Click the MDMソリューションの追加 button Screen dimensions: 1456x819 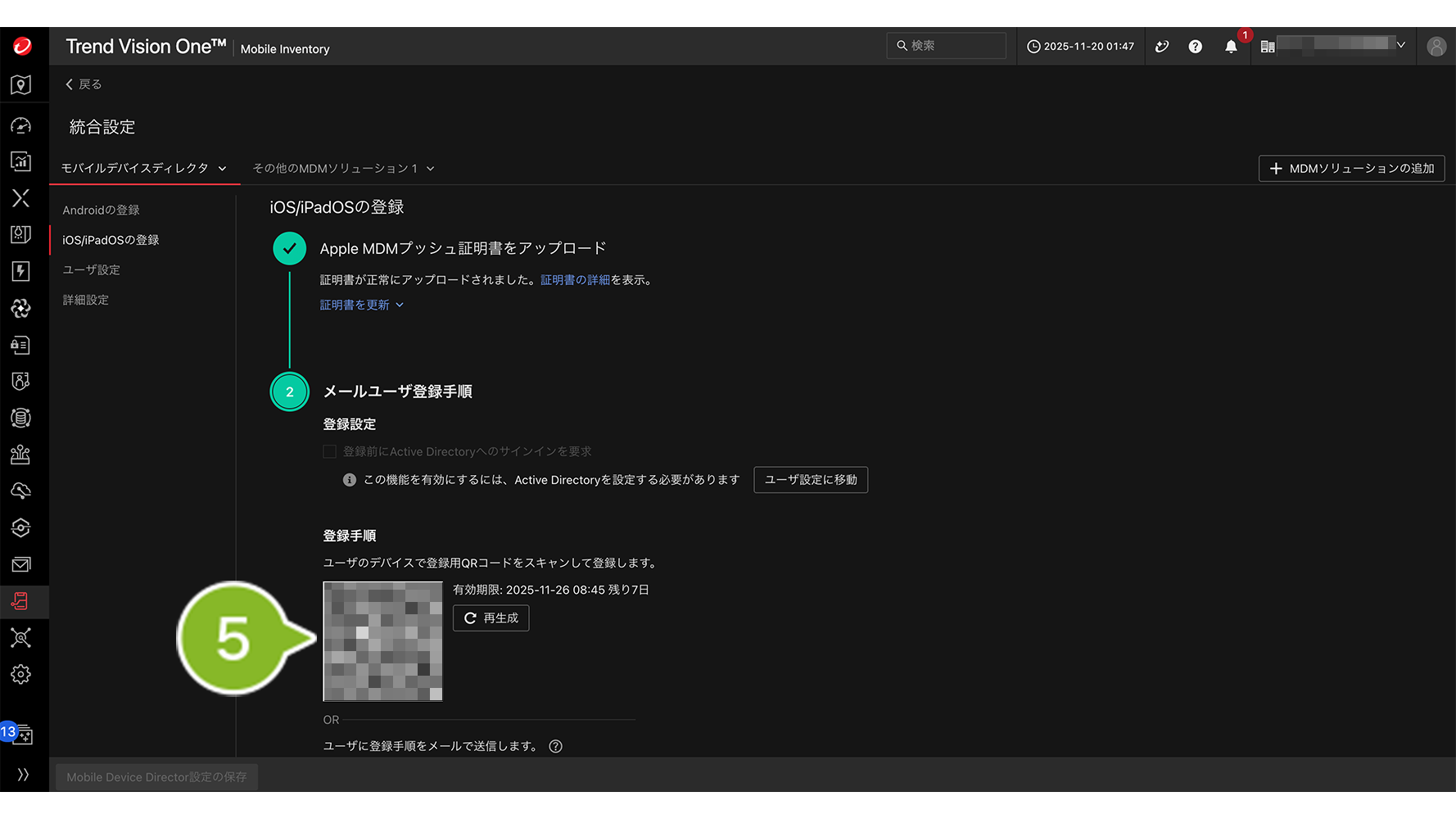[1351, 168]
